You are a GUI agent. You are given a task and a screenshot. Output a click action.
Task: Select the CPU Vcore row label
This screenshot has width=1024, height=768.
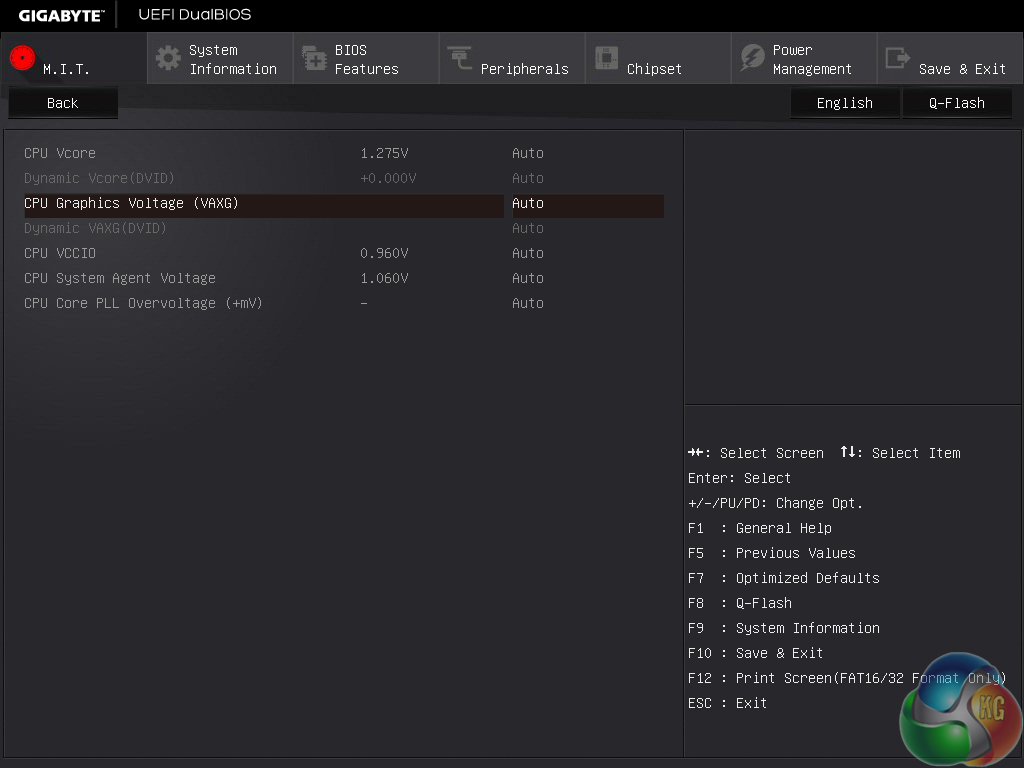coord(60,153)
